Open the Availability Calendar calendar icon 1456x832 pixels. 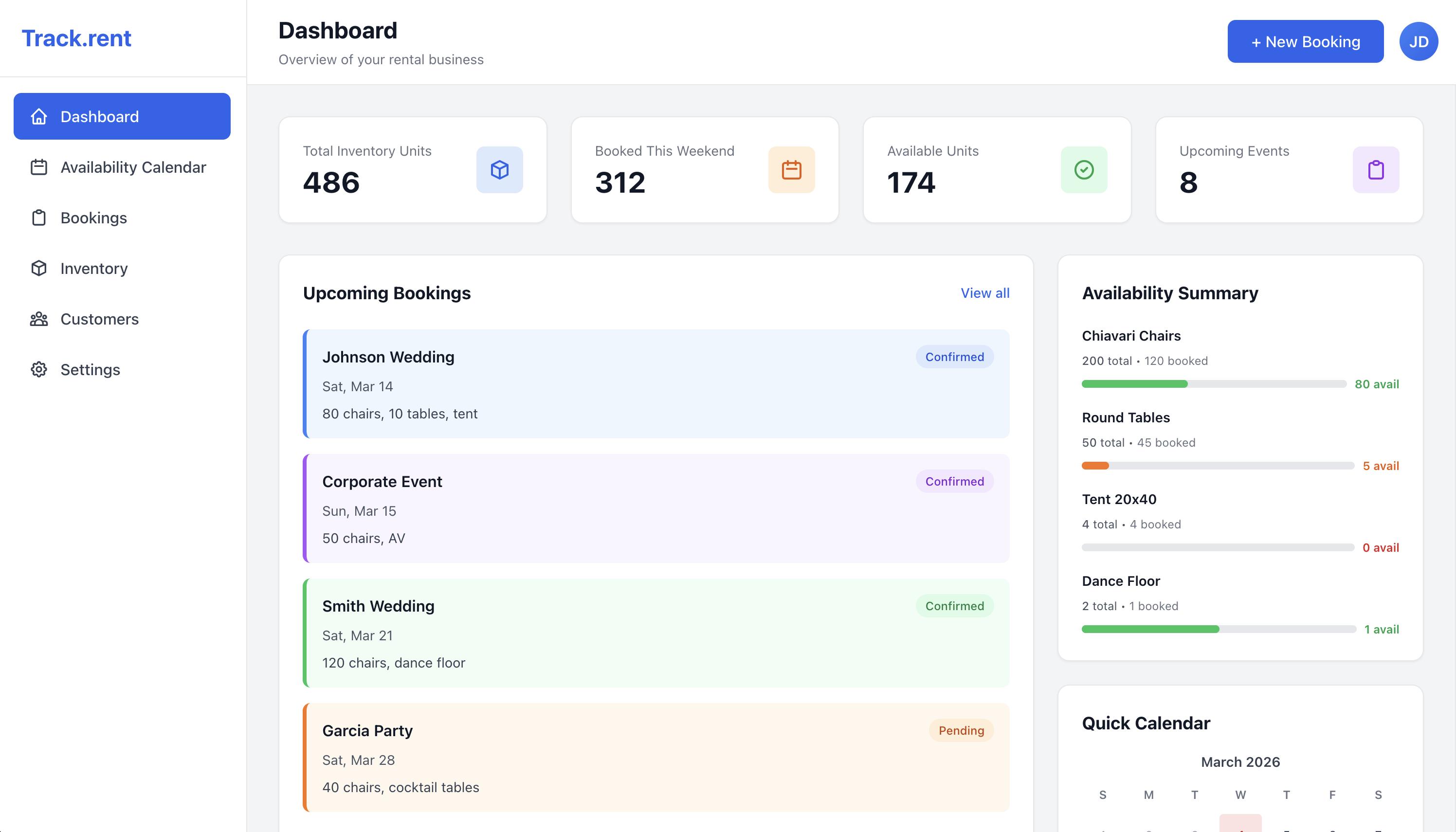(x=38, y=167)
